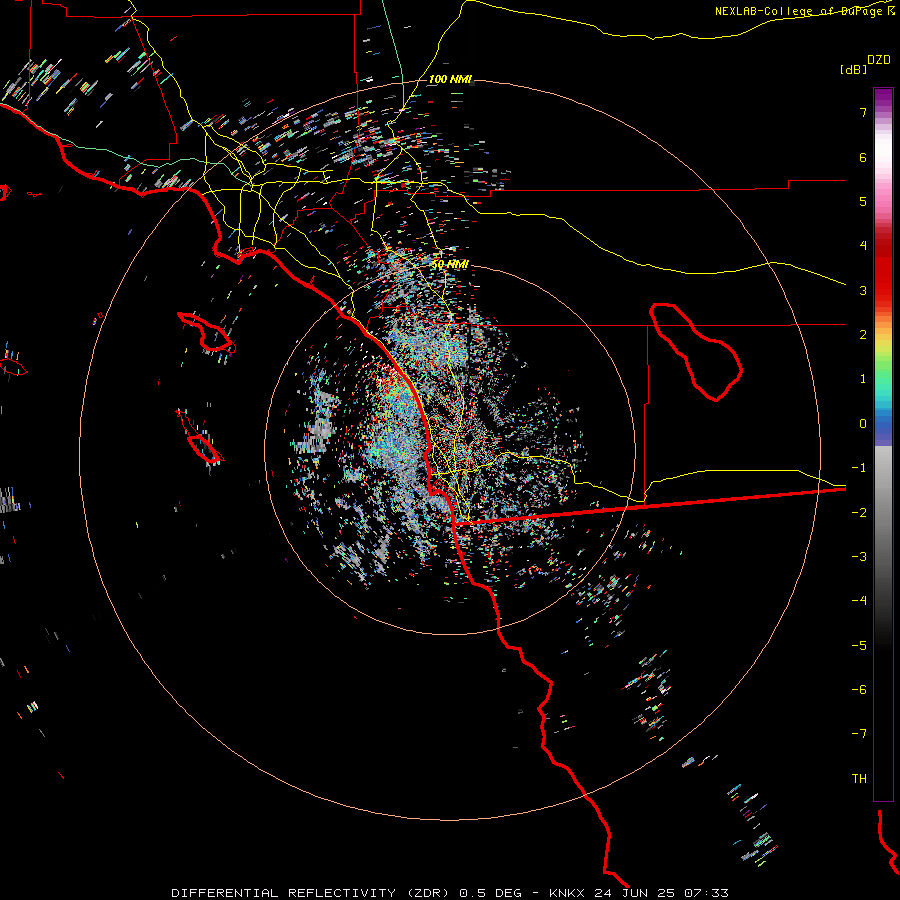Click the purple top of the color bar
The image size is (900, 900).
(883, 98)
